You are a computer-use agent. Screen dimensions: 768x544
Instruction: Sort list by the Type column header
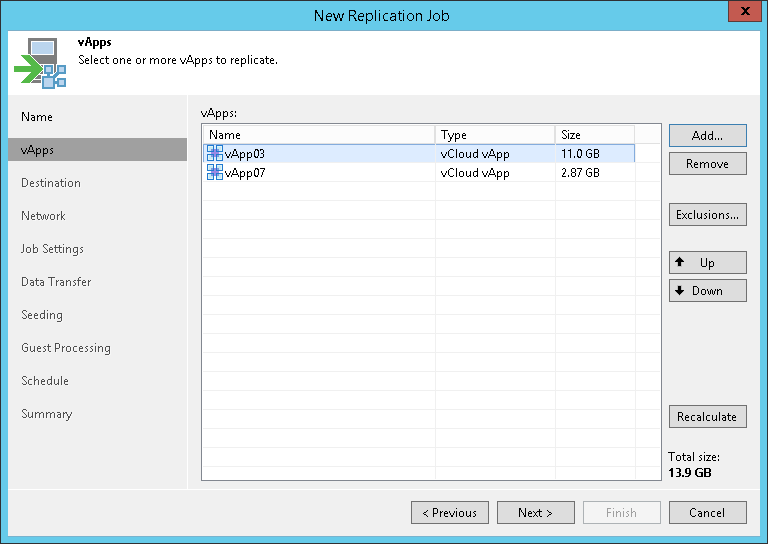click(494, 135)
